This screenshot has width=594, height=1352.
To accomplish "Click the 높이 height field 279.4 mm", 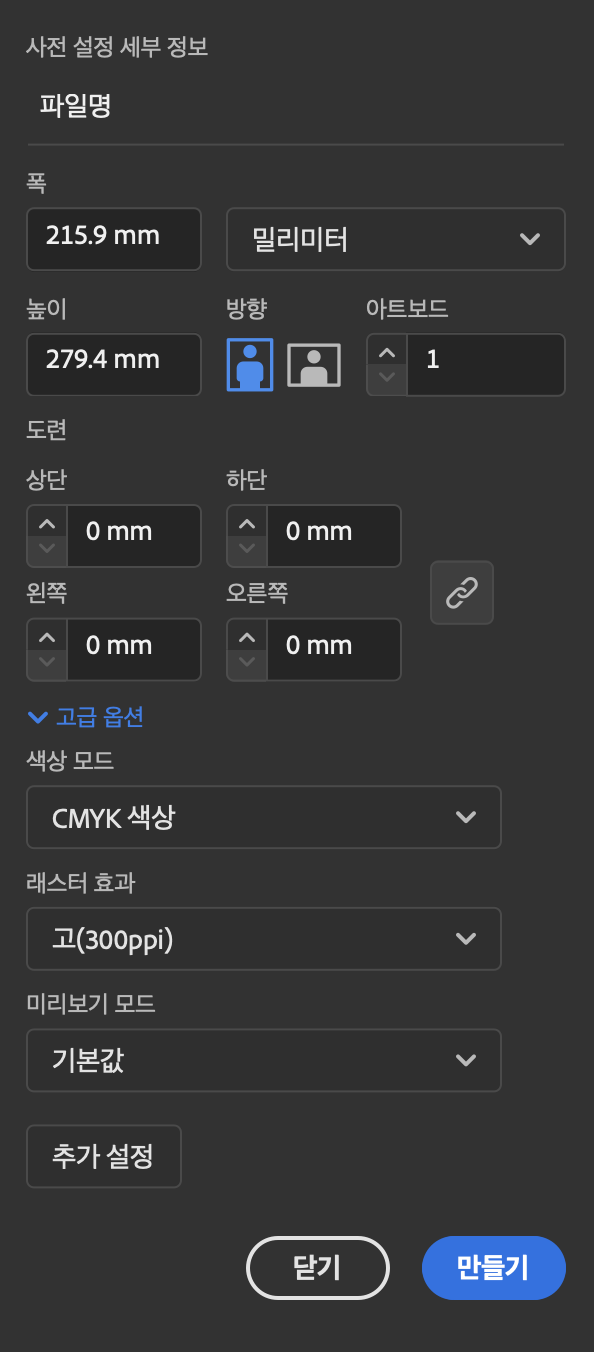I will click(x=114, y=363).
